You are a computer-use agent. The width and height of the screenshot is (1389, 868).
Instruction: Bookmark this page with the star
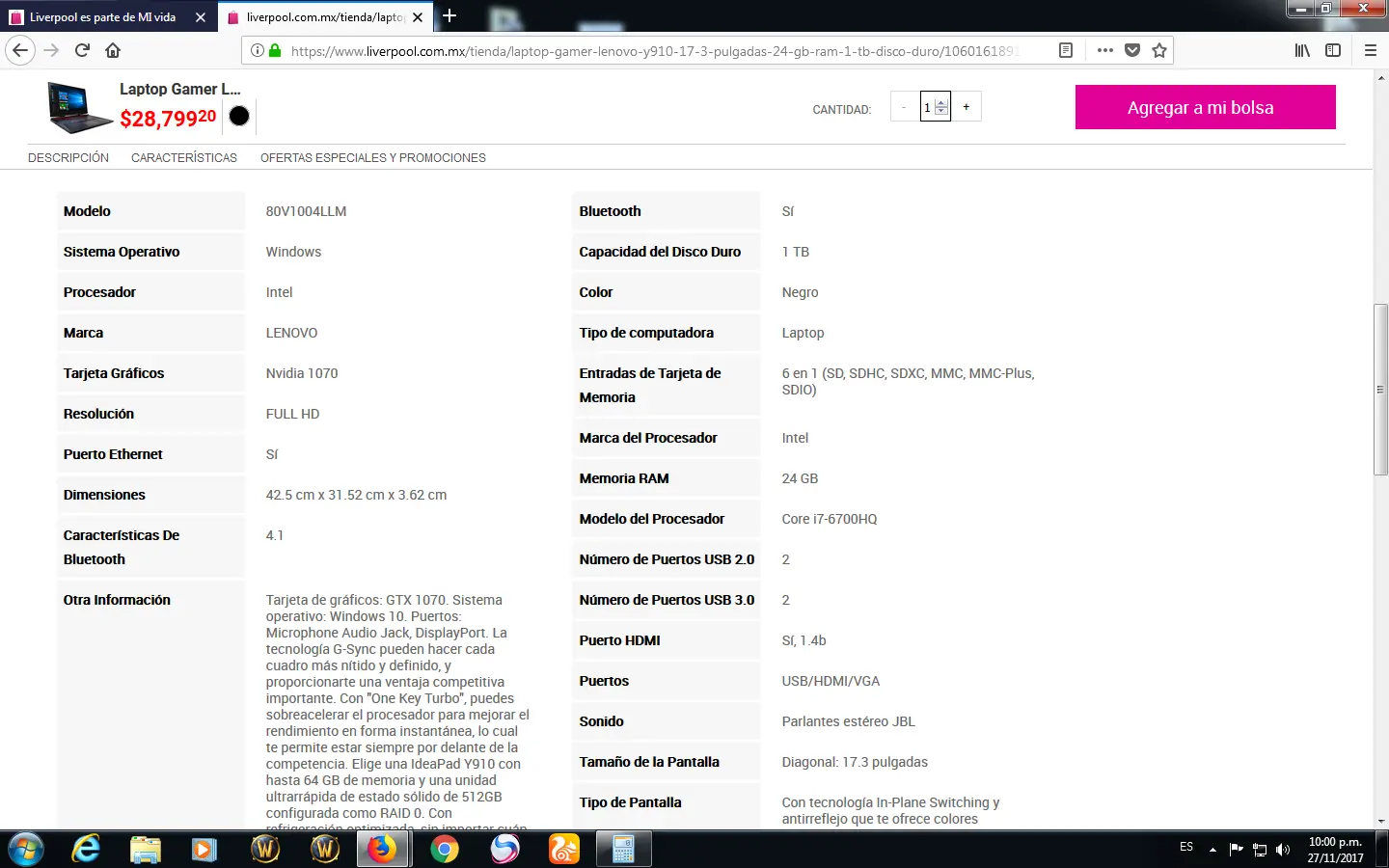(1159, 50)
